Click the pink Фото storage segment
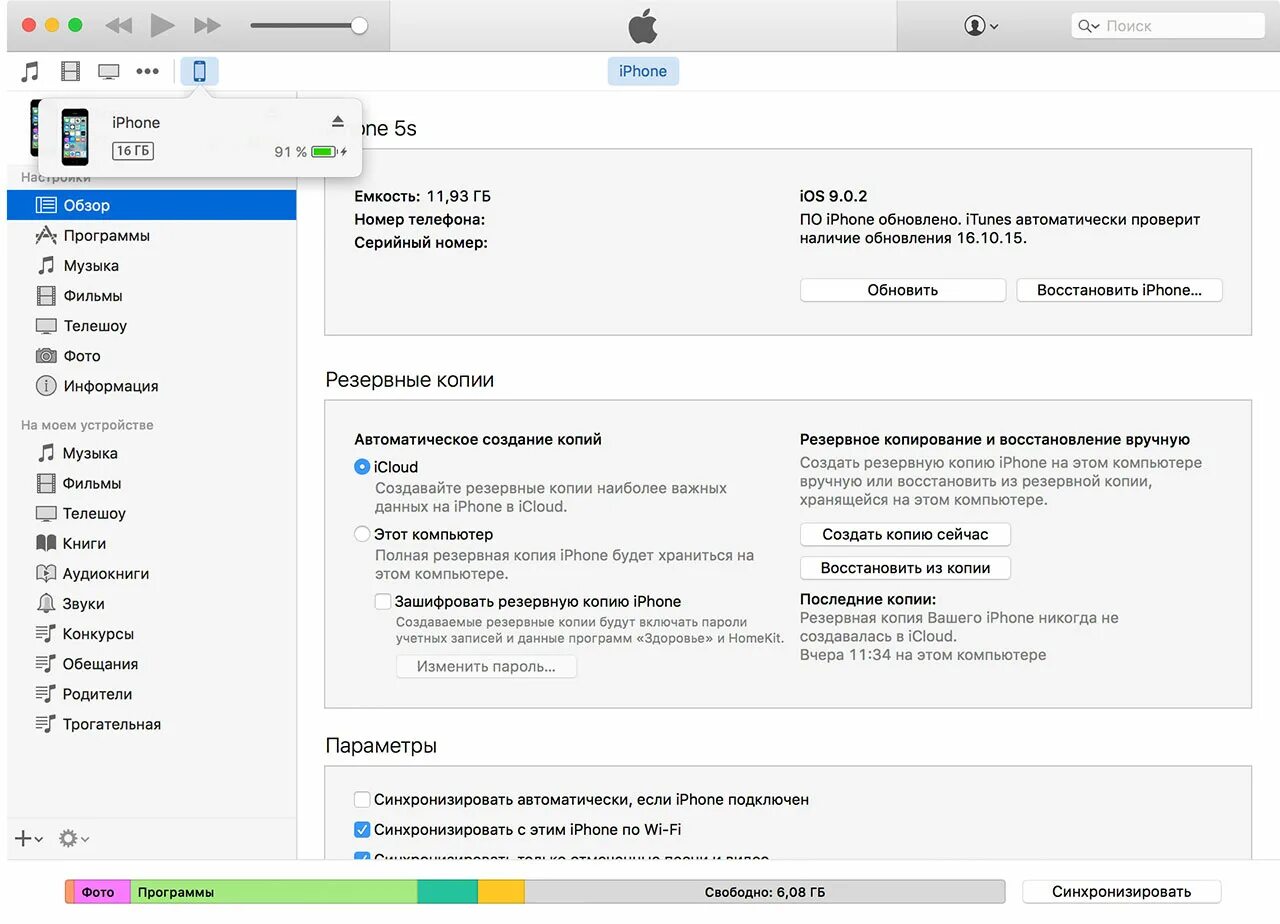 click(x=102, y=892)
